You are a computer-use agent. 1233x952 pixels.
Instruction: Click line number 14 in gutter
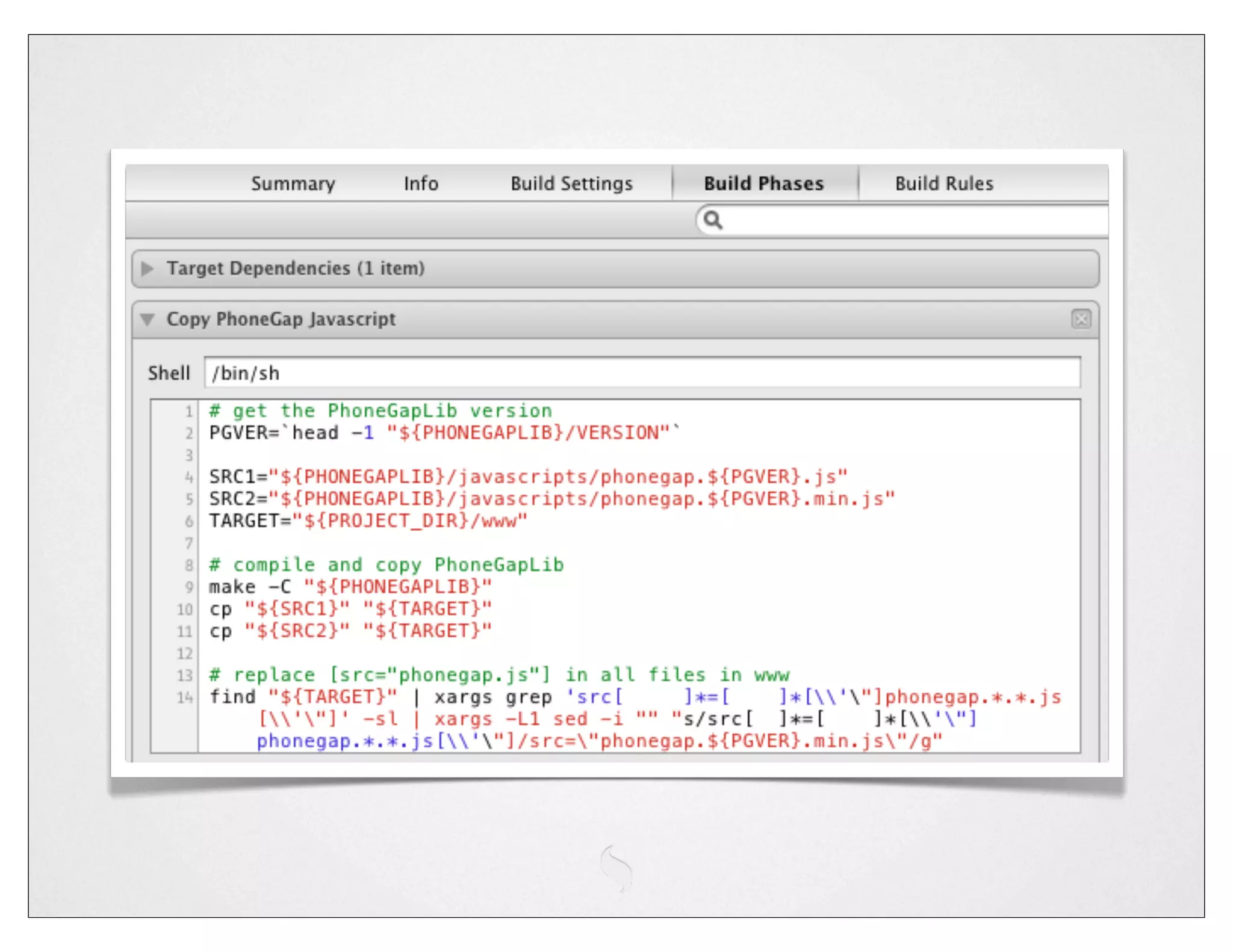pos(184,697)
